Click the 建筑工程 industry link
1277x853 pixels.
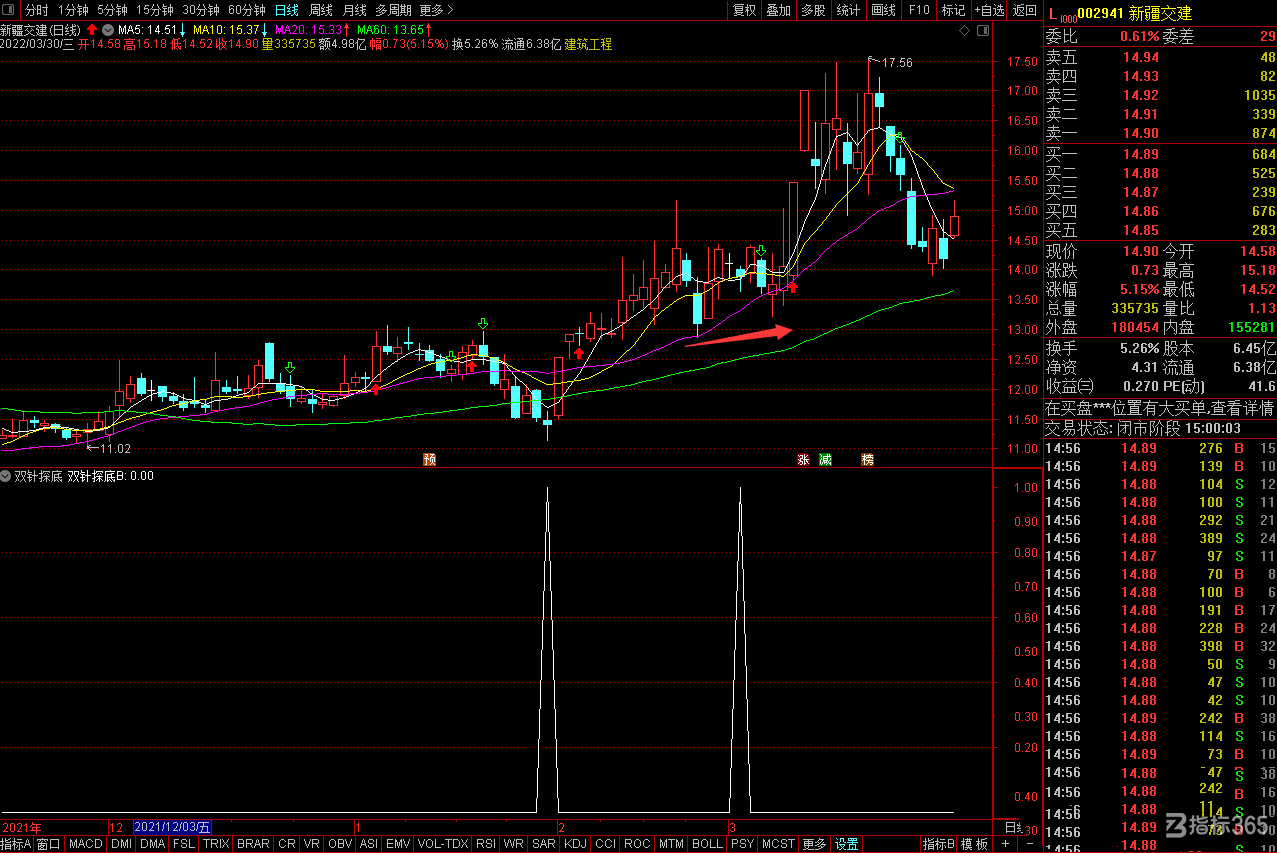click(x=588, y=44)
